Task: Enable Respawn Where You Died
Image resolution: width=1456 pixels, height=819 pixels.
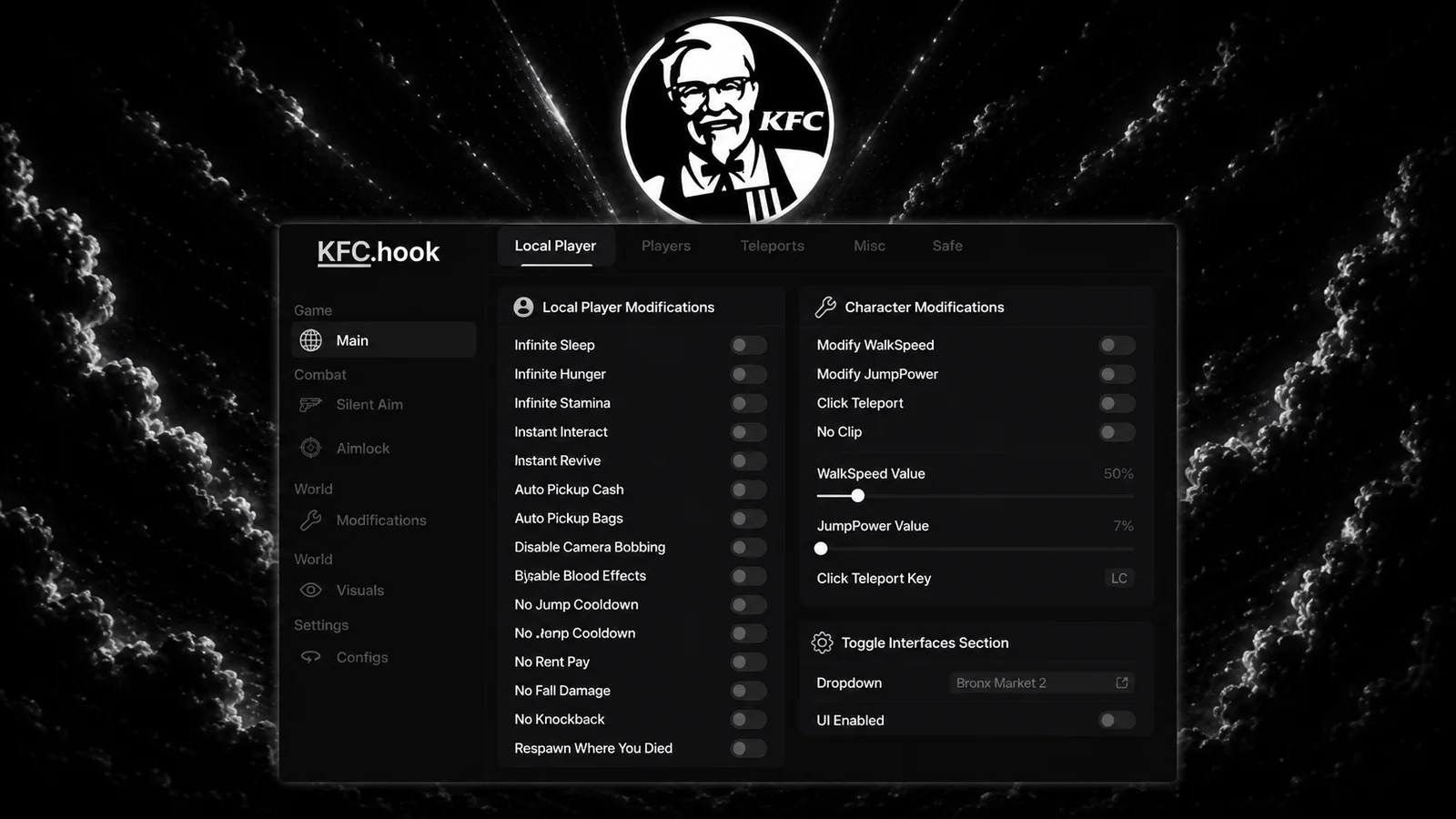Action: 749,748
